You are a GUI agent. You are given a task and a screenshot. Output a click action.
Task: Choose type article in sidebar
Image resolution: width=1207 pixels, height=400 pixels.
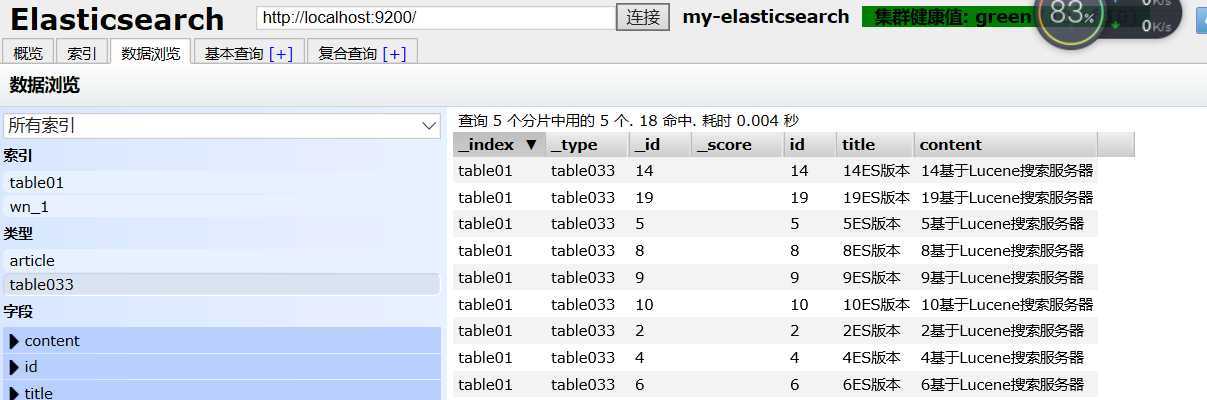pyautogui.click(x=221, y=261)
